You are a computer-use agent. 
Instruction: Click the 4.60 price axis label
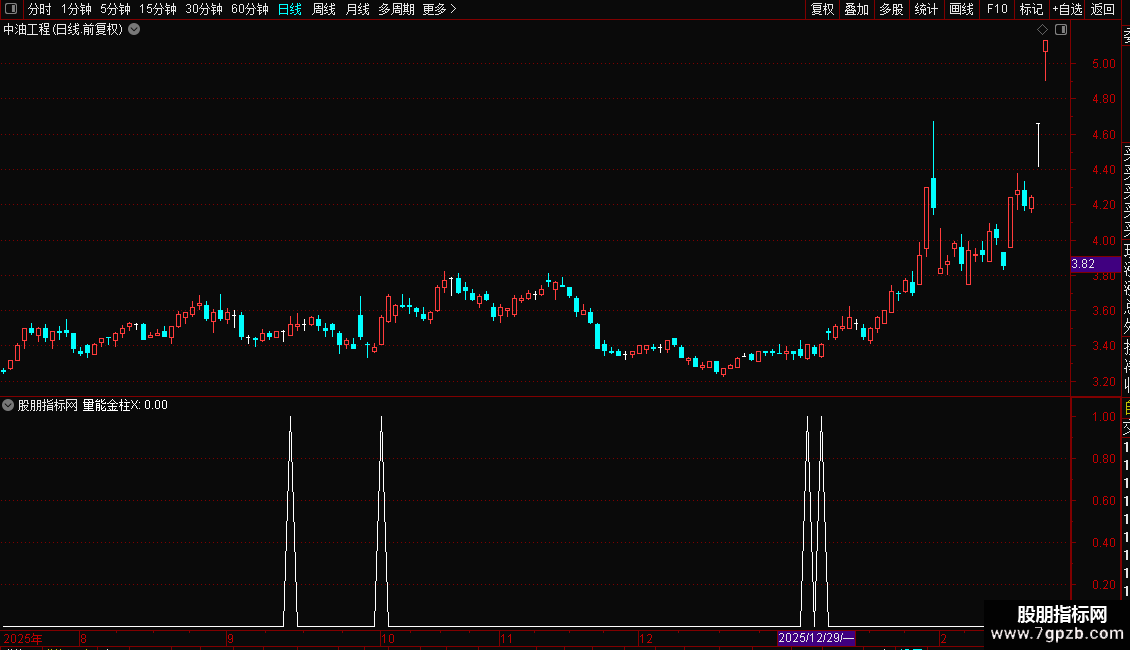1103,134
